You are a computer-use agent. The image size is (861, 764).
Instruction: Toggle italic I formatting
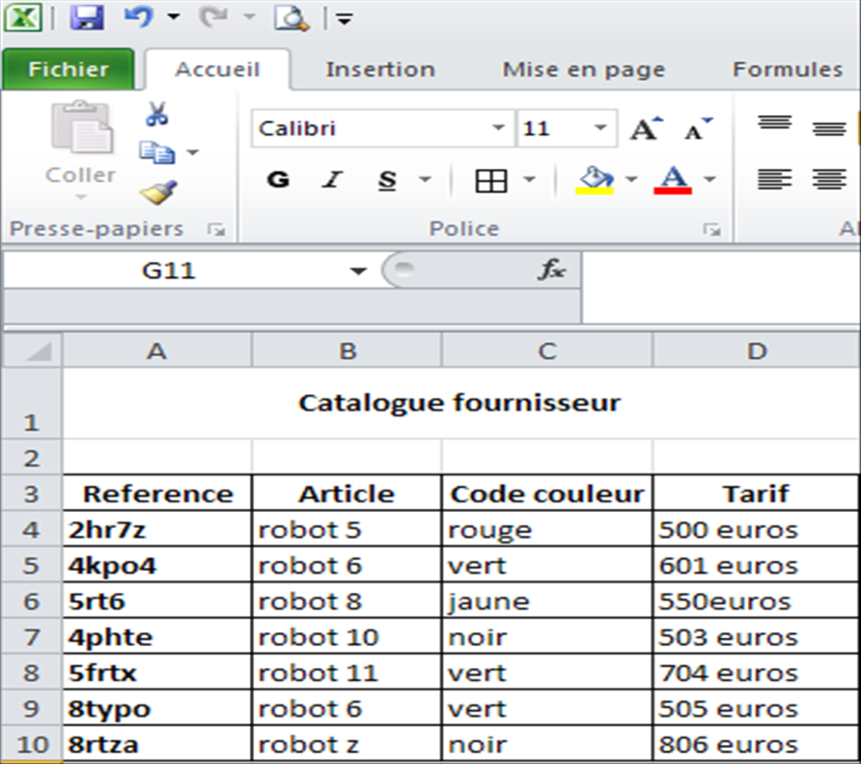(332, 180)
